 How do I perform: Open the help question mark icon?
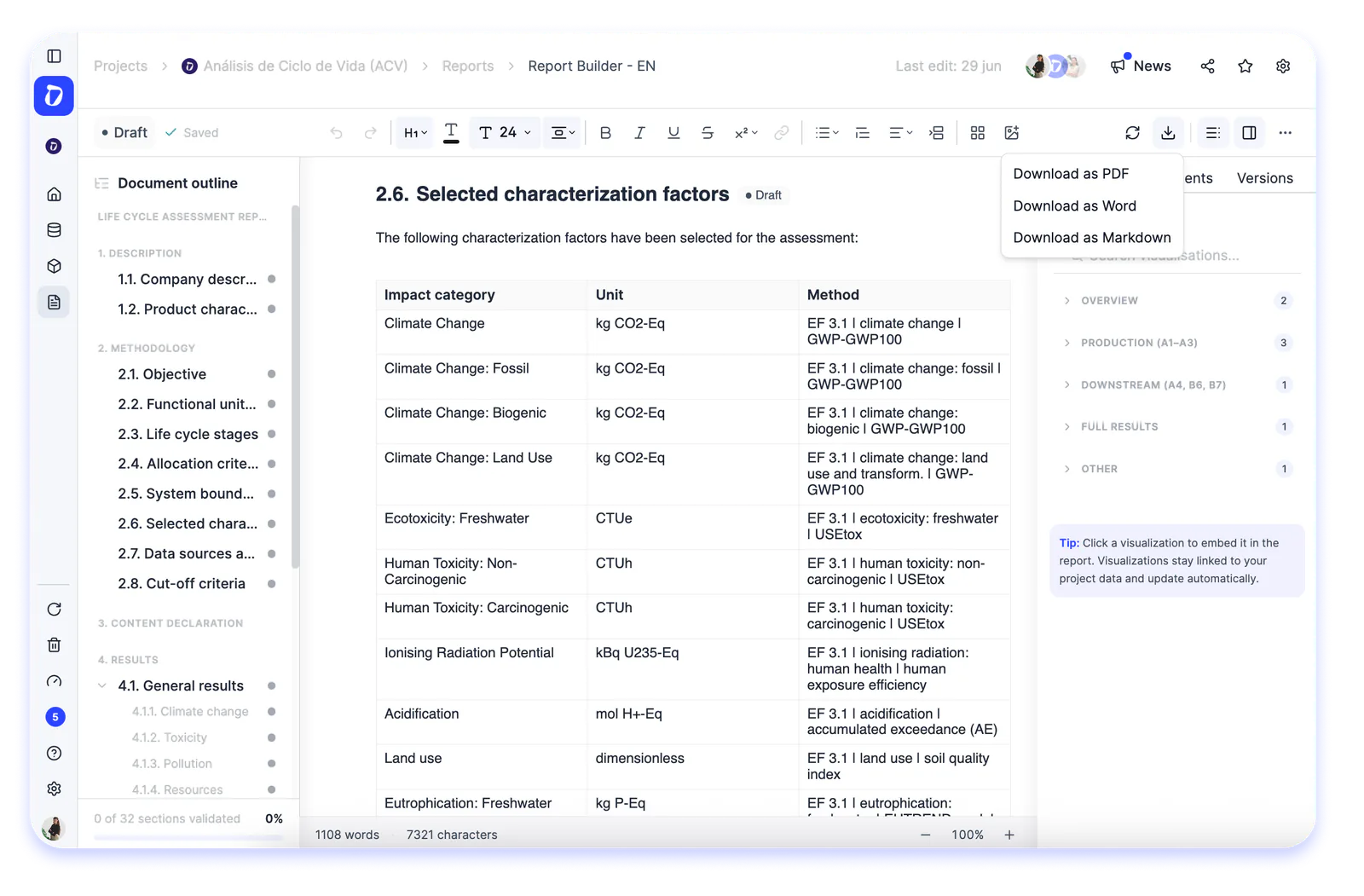tap(54, 753)
